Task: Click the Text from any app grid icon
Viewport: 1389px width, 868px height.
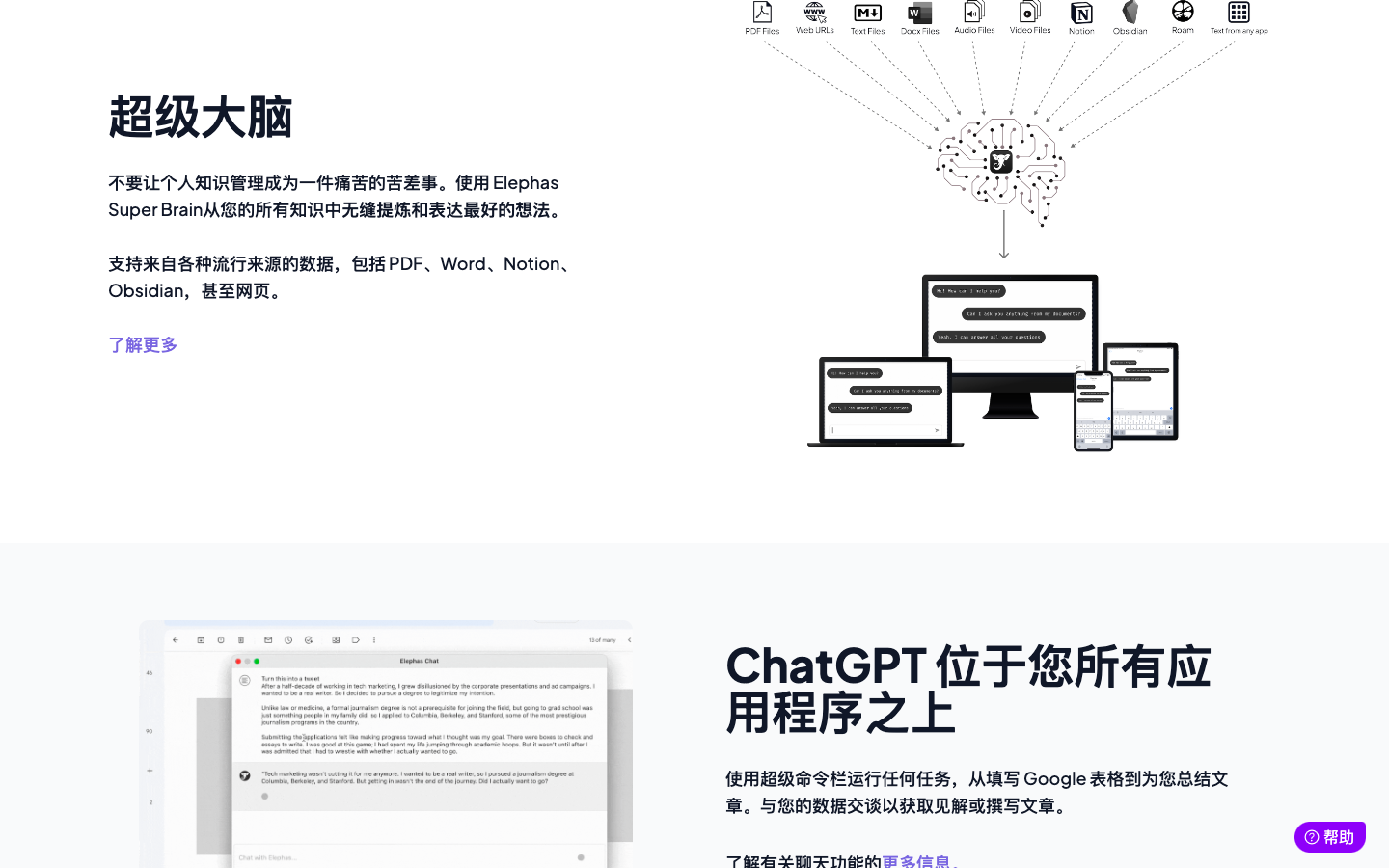Action: (x=1239, y=12)
